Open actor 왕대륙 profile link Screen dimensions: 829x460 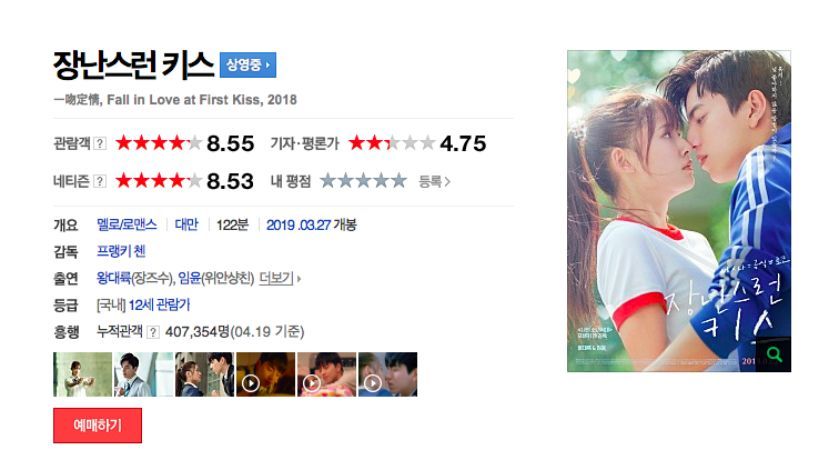click(114, 278)
